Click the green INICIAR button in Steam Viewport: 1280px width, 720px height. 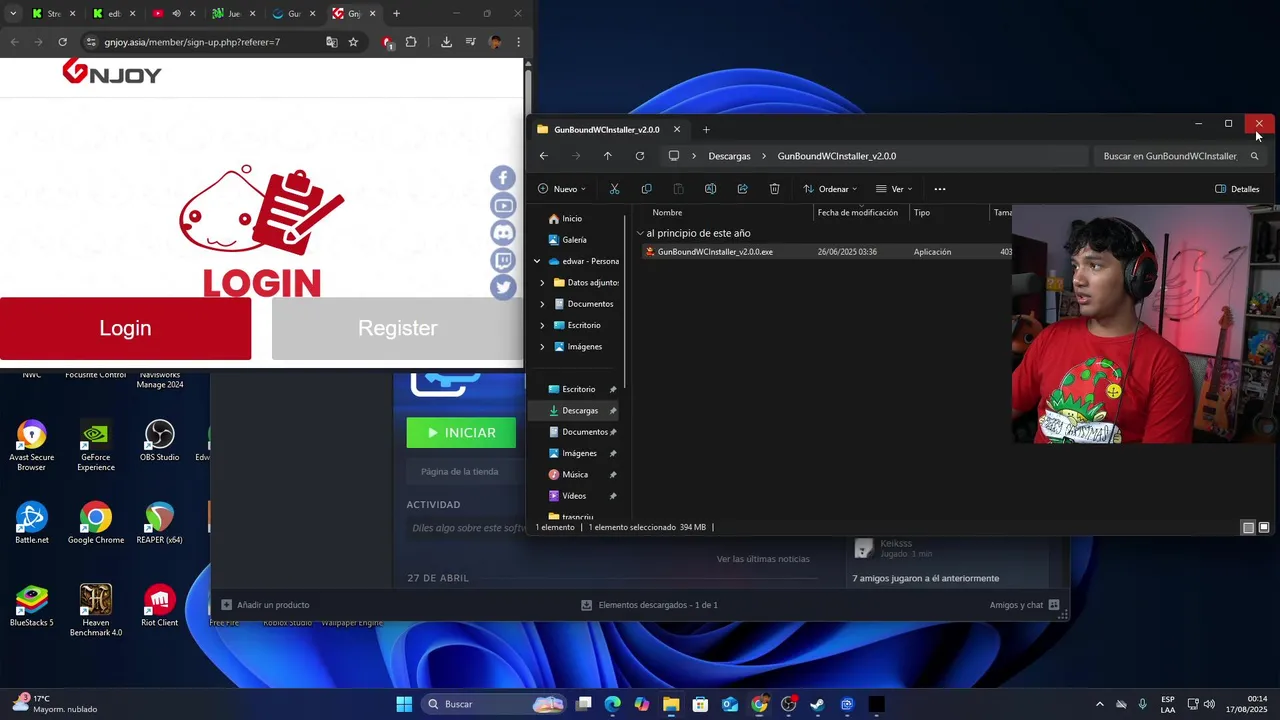tap(461, 433)
